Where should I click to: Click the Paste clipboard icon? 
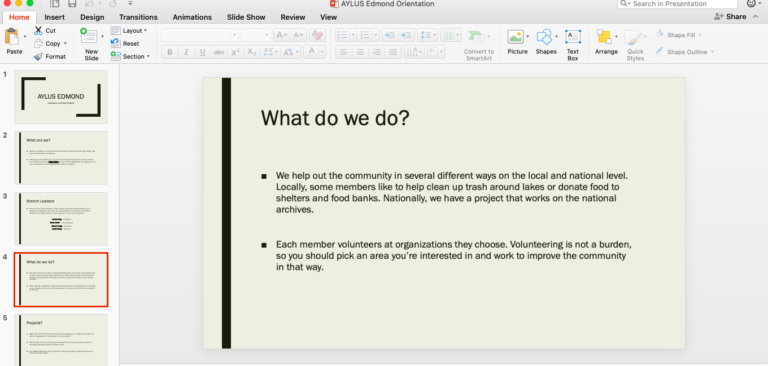12,37
